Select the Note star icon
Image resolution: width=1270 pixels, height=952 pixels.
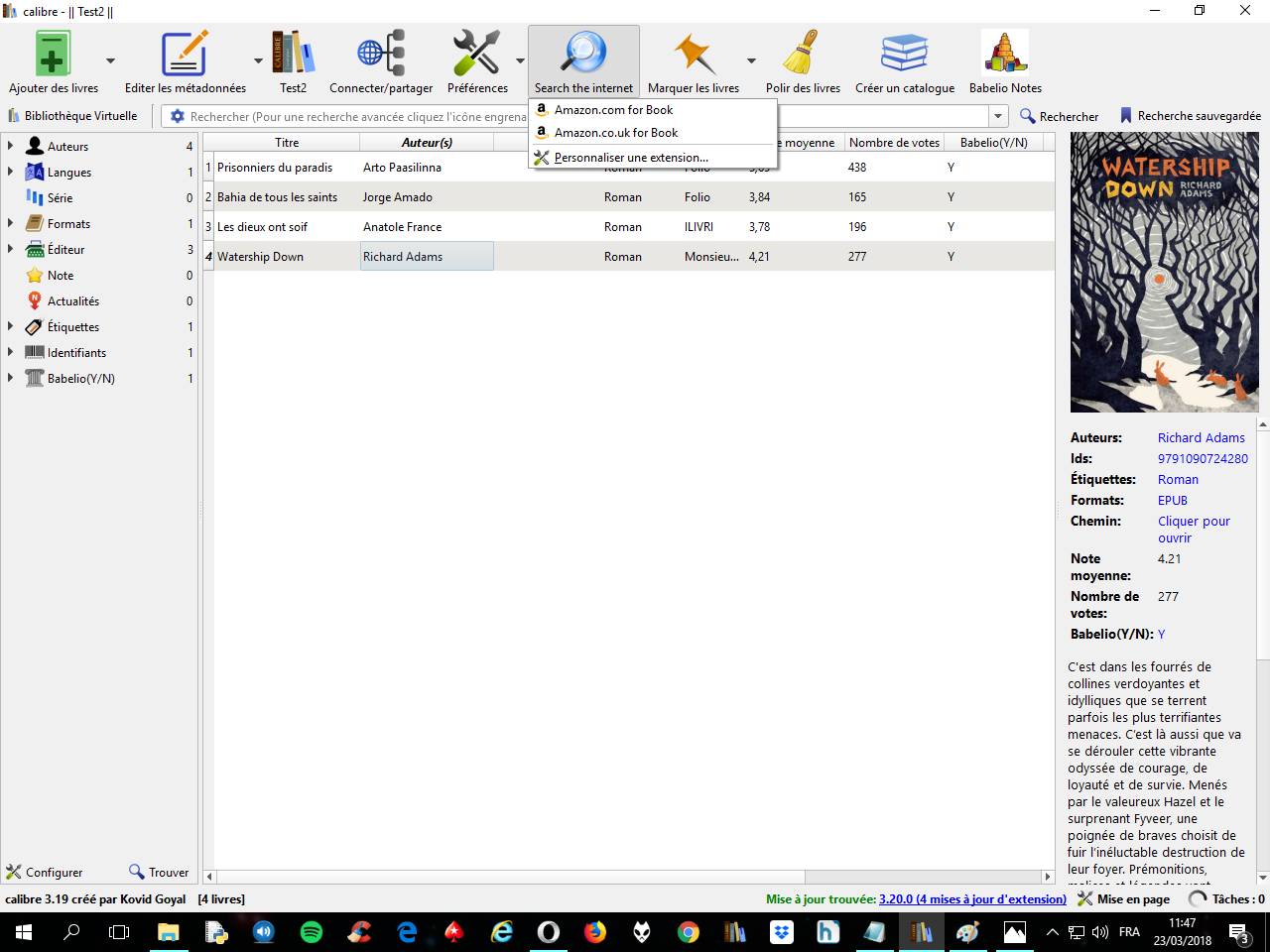coord(35,275)
